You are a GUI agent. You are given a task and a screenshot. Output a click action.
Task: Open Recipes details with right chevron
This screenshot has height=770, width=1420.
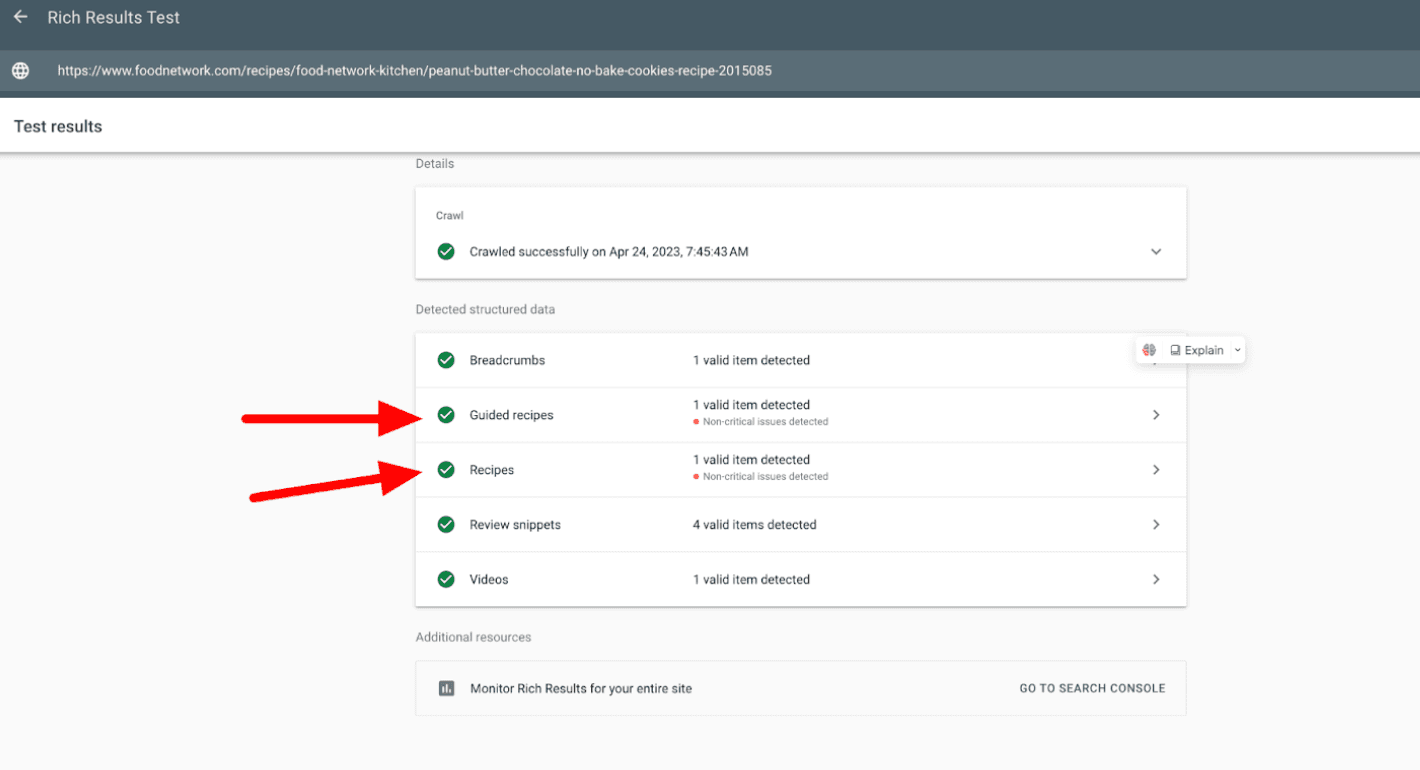point(1156,470)
